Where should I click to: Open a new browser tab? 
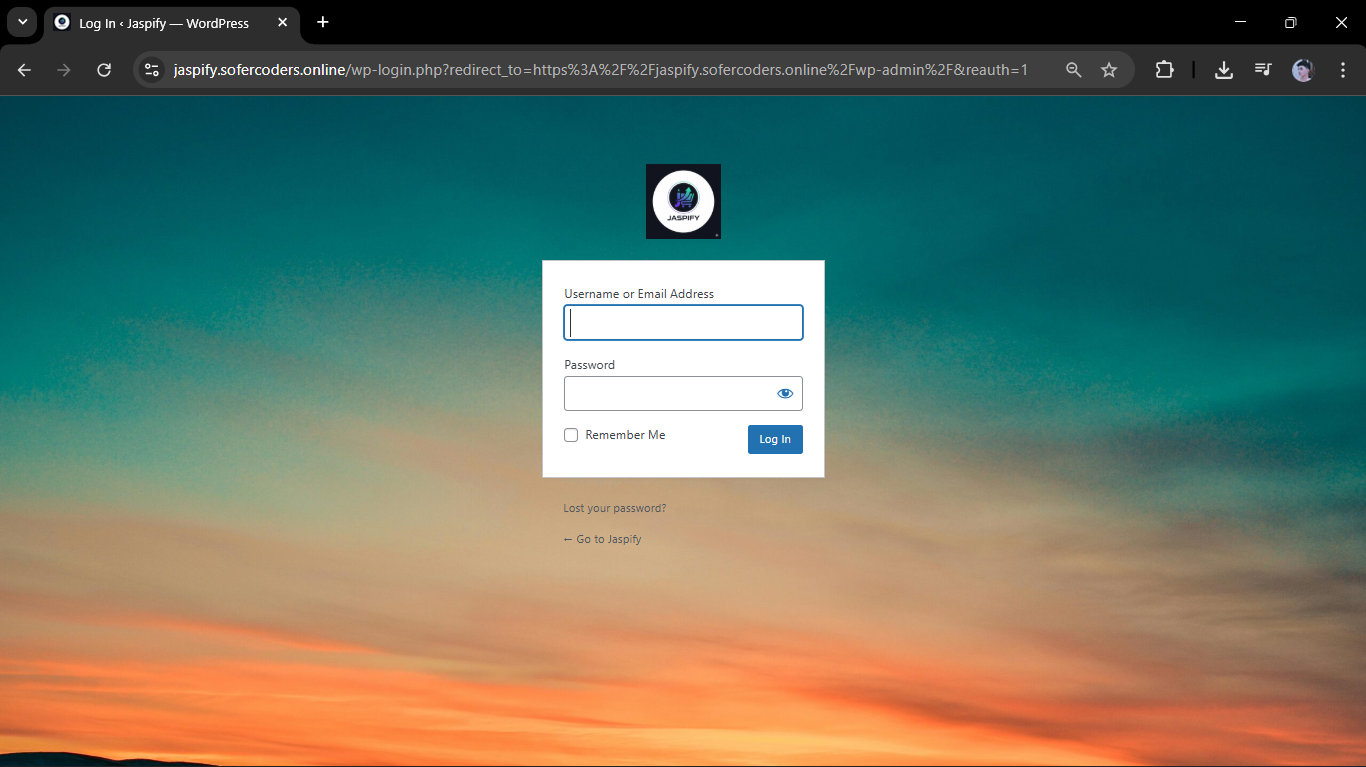(x=322, y=22)
